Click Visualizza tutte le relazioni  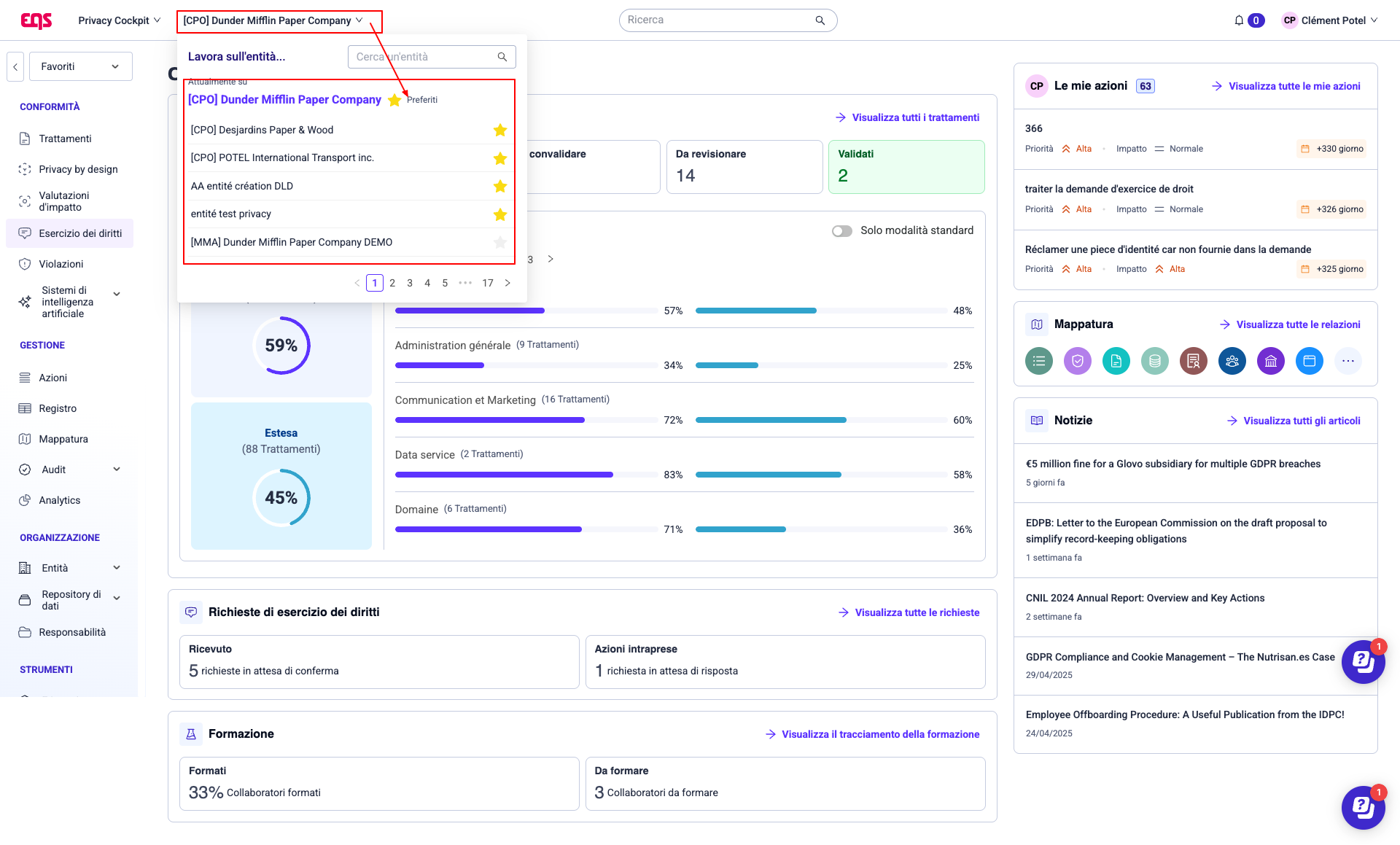(1290, 324)
